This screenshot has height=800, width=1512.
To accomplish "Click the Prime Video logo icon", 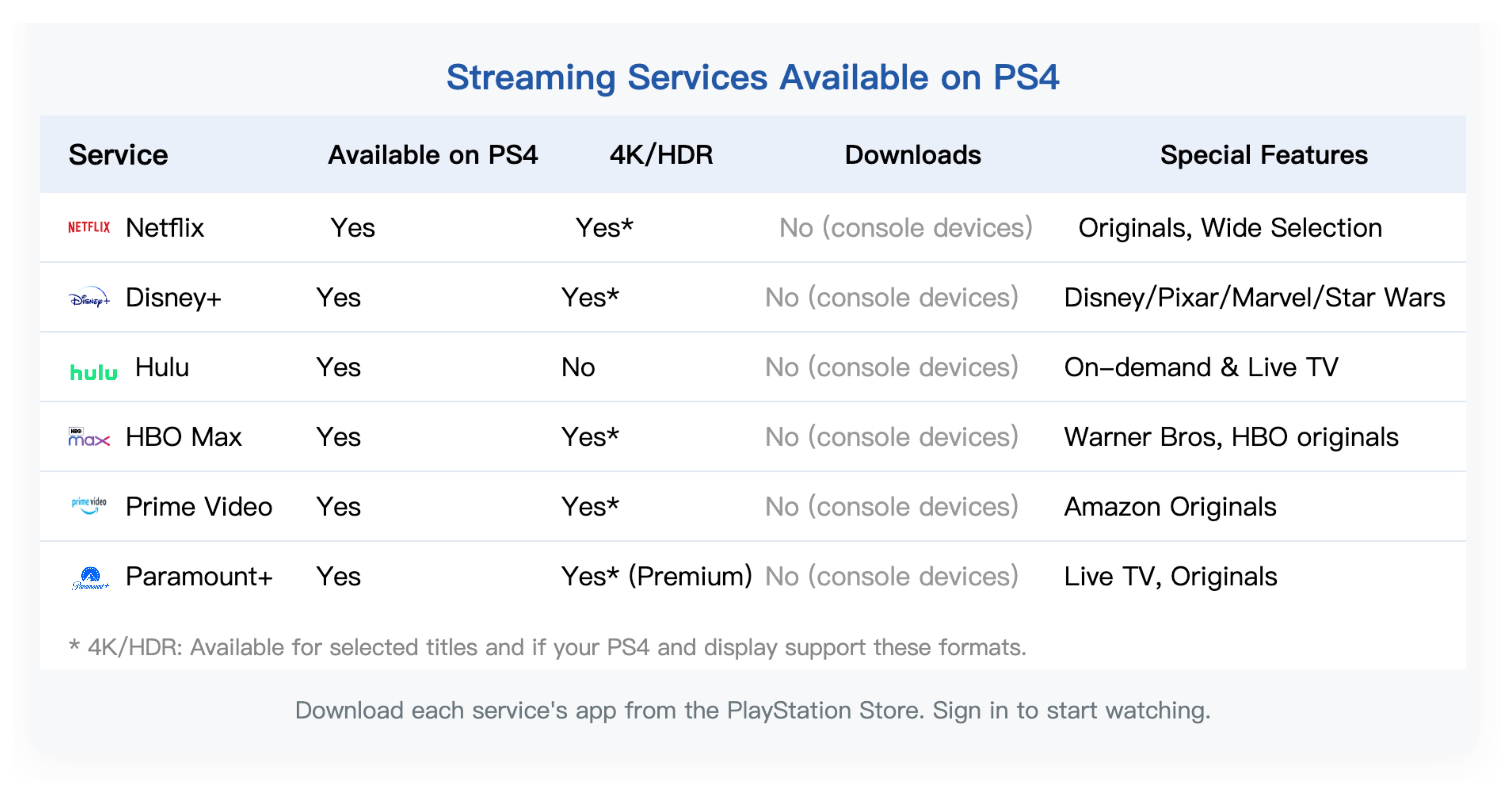I will 89,506.
